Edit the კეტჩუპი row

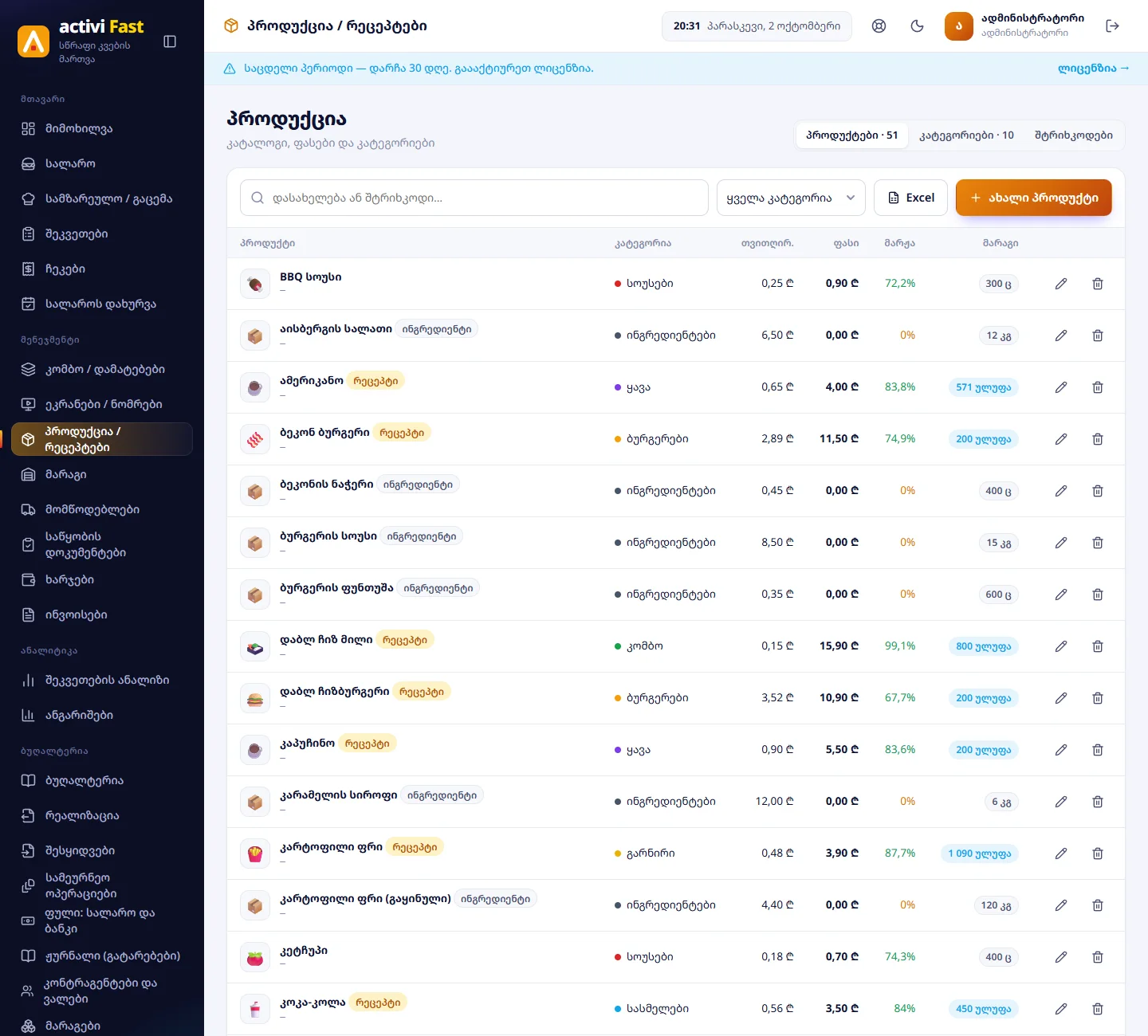[x=1061, y=957]
